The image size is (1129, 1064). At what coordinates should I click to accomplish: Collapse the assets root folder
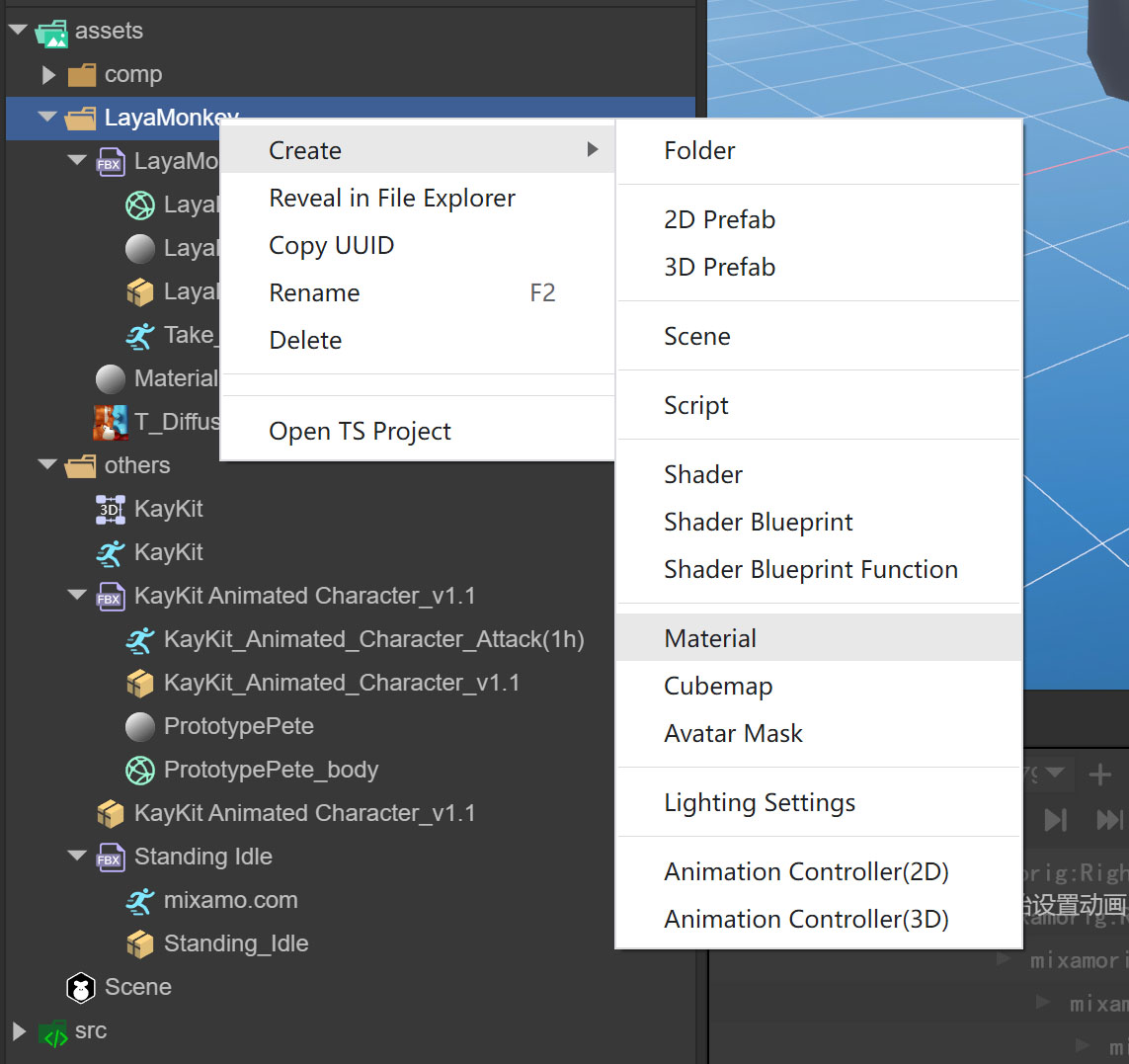pos(18,31)
